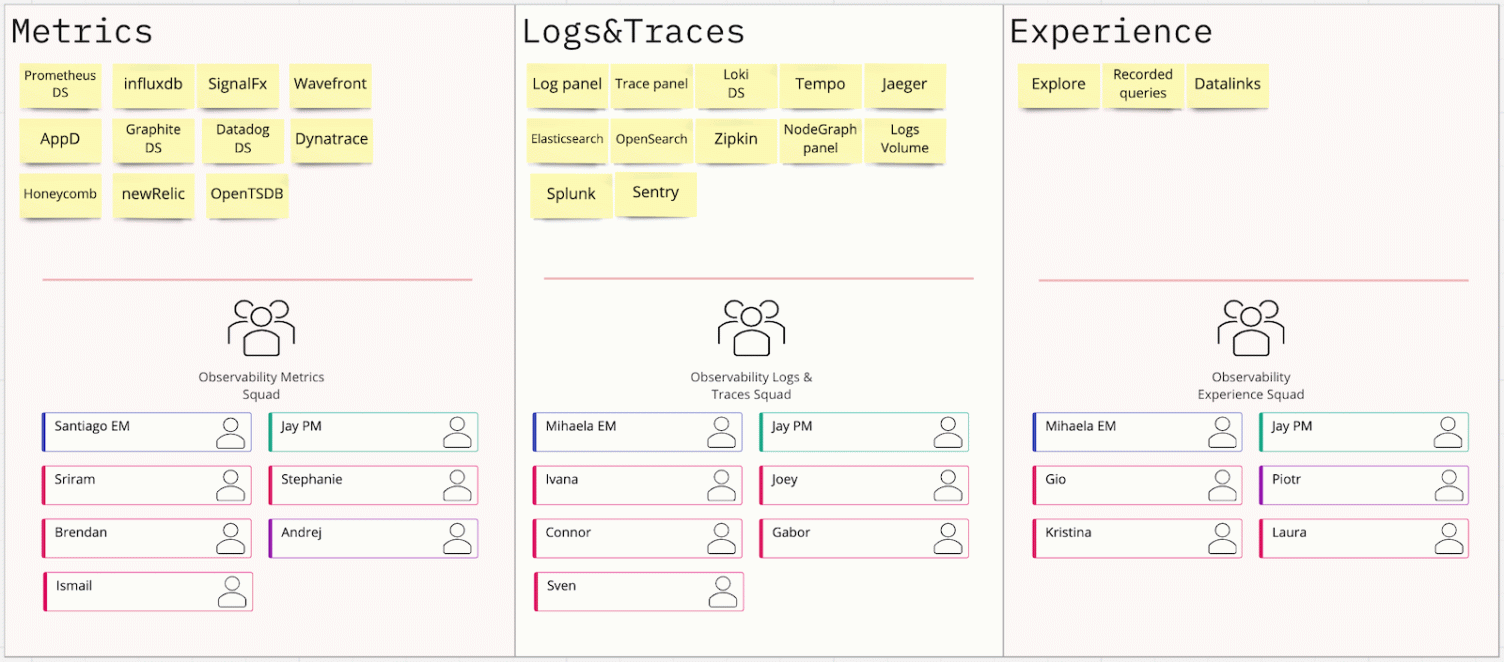Image resolution: width=1504 pixels, height=662 pixels.
Task: Select the Metrics column header
Action: 82,31
